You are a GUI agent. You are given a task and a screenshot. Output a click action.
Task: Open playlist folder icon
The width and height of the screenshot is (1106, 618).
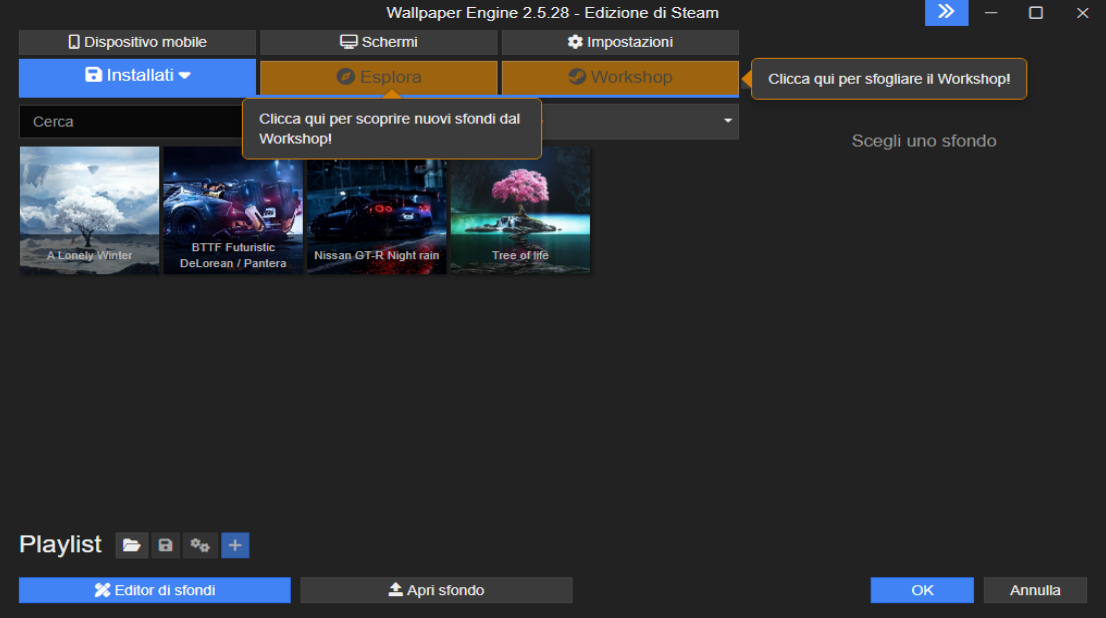(x=131, y=545)
